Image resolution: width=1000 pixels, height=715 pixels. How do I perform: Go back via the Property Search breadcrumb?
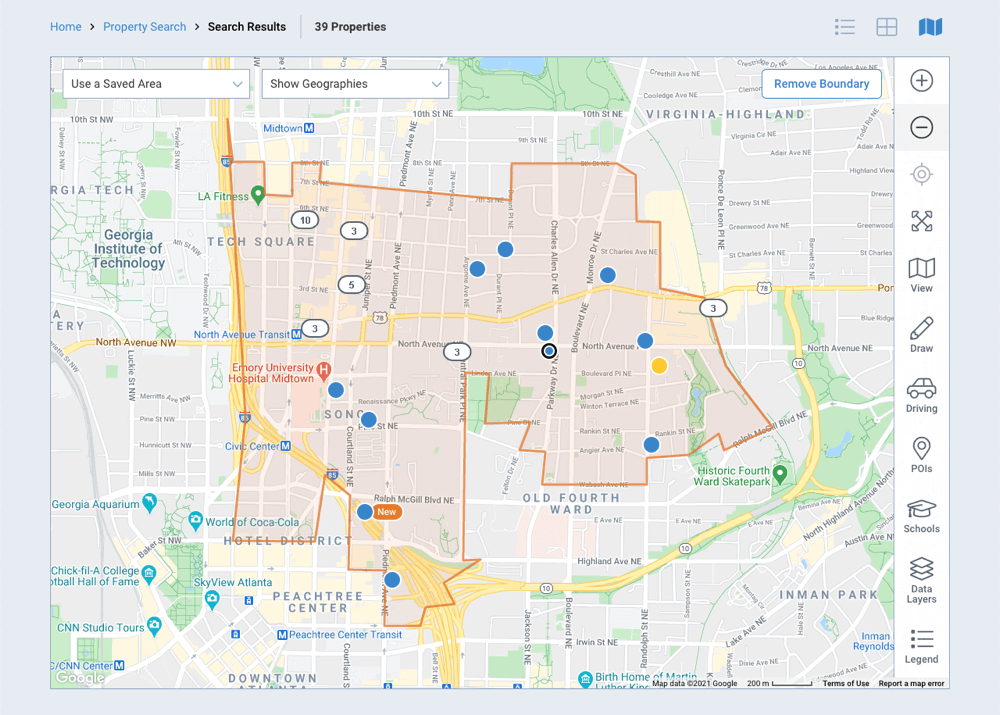pyautogui.click(x=144, y=27)
